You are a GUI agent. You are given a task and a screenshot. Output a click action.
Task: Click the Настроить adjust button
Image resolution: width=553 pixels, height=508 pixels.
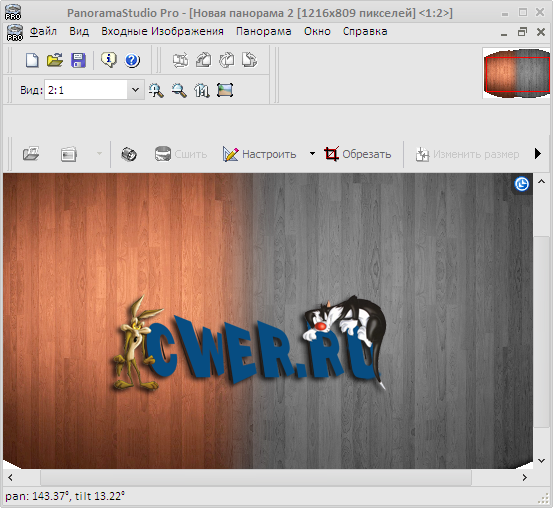pyautogui.click(x=260, y=154)
